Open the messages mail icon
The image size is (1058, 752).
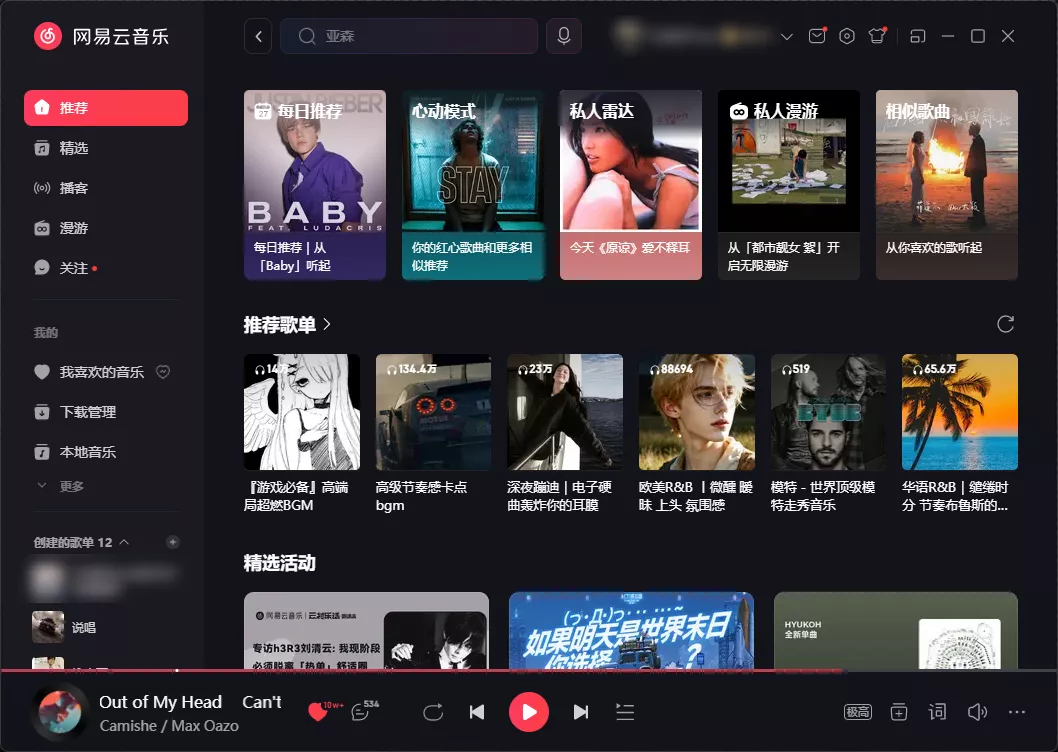[817, 36]
